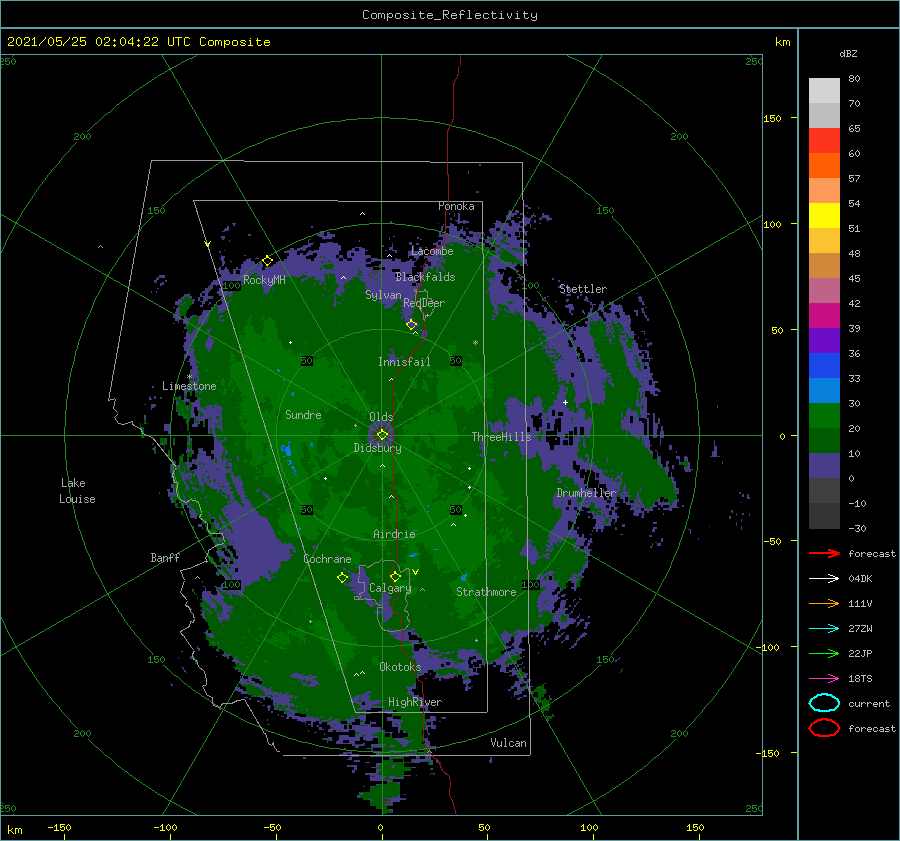900x841 pixels.
Task: Click the Sylvan label on the map
Action: 383,295
